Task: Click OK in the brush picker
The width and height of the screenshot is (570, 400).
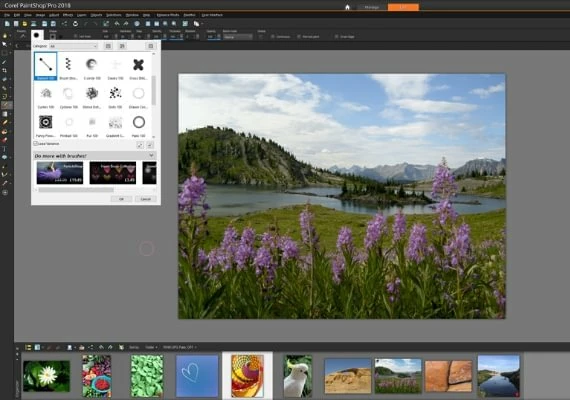Action: [x=121, y=199]
